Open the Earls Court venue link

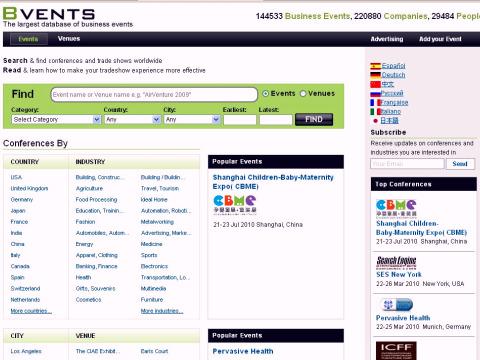[154, 351]
